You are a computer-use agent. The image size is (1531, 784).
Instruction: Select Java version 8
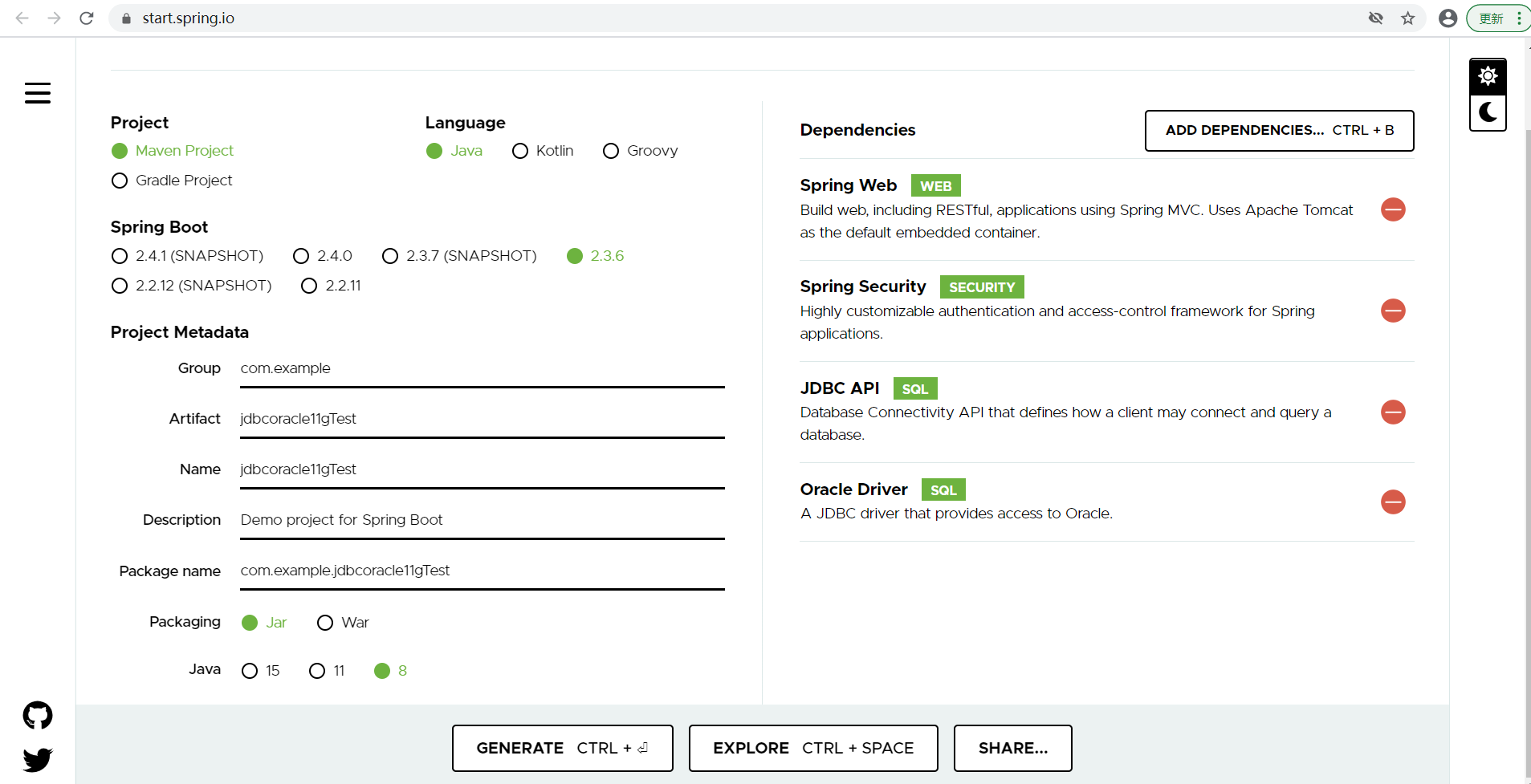point(391,671)
